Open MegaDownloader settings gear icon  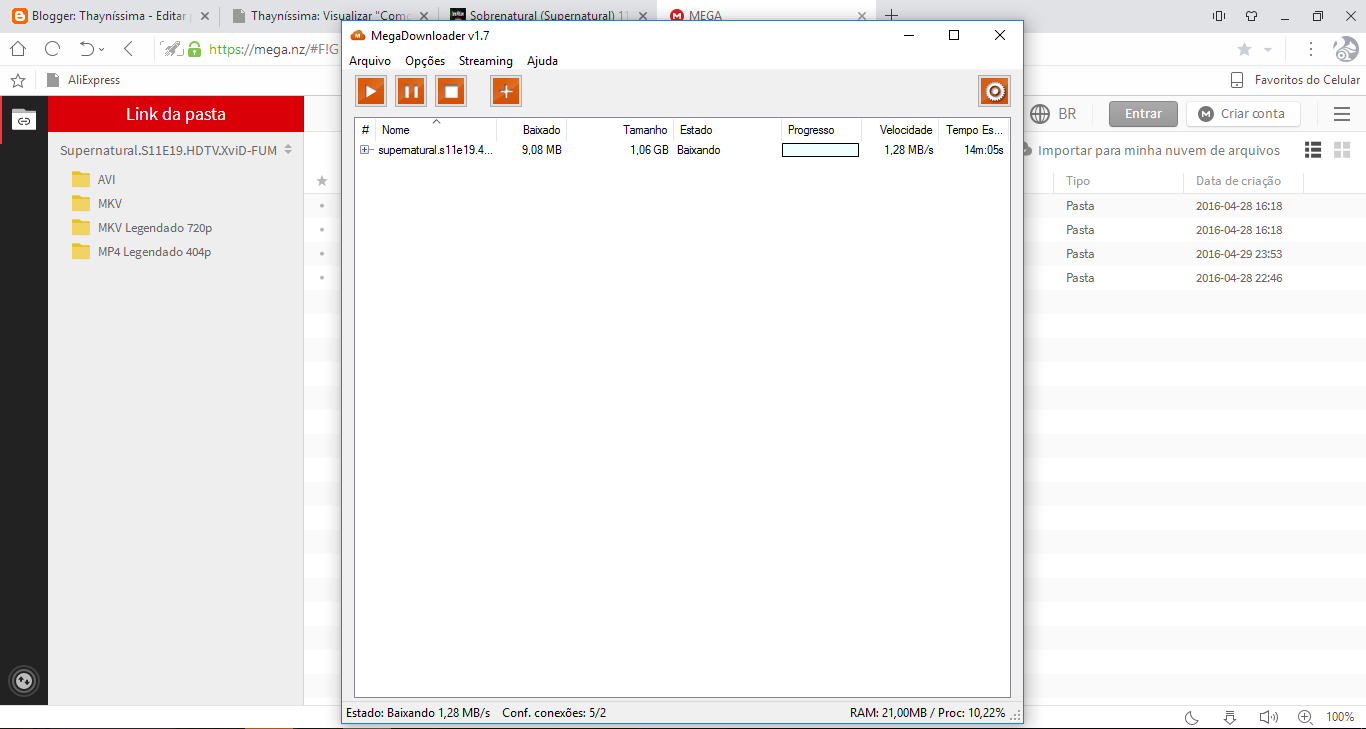pyautogui.click(x=994, y=91)
